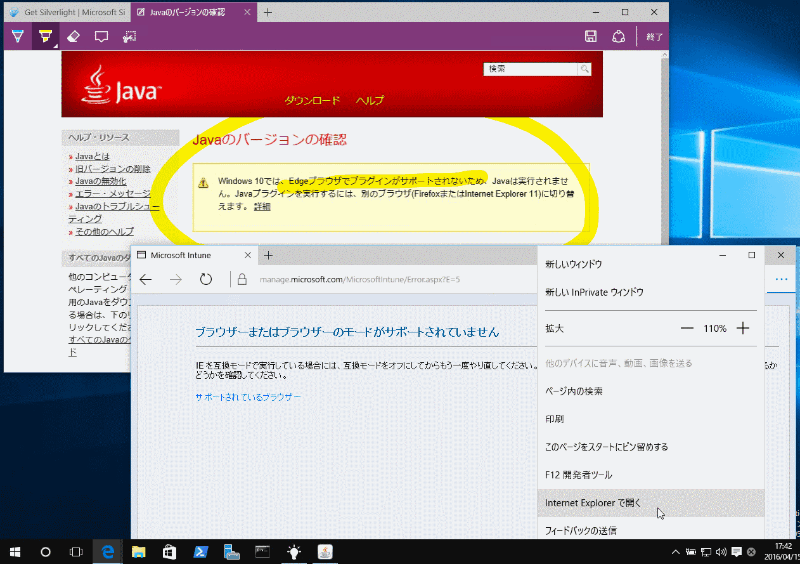Click the Java page search field
Screen dimensions: 800x564
point(531,68)
